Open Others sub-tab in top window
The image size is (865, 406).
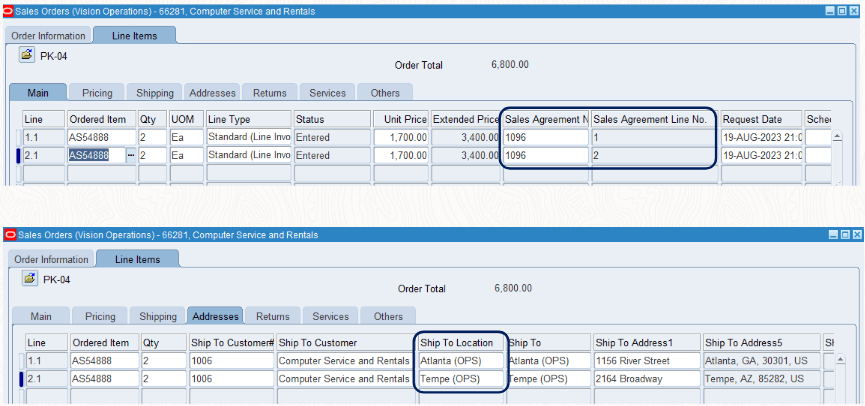pyautogui.click(x=385, y=93)
